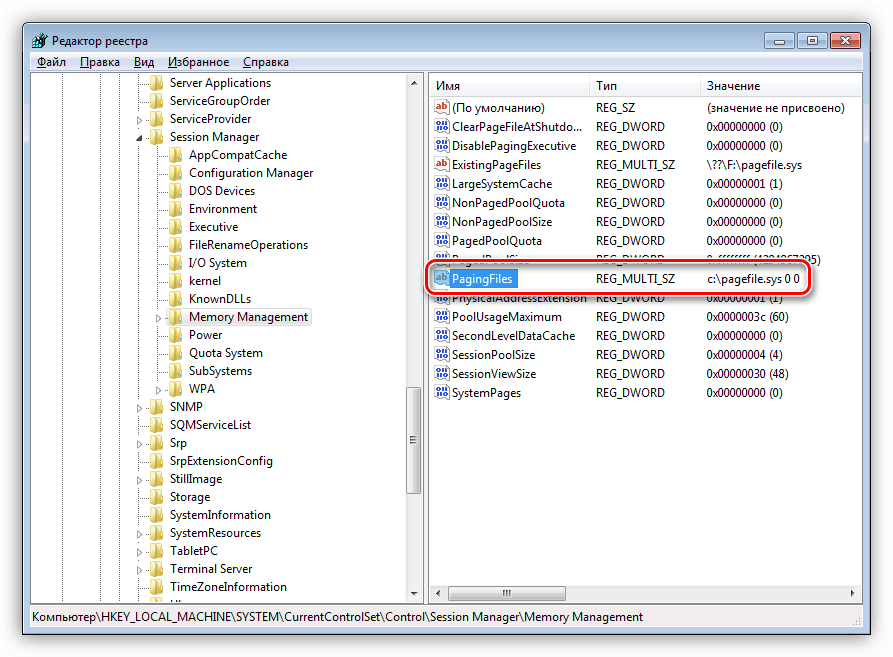This screenshot has width=893, height=657.
Task: Click the values pane horizontal scrollbar thumb
Action: 506,593
